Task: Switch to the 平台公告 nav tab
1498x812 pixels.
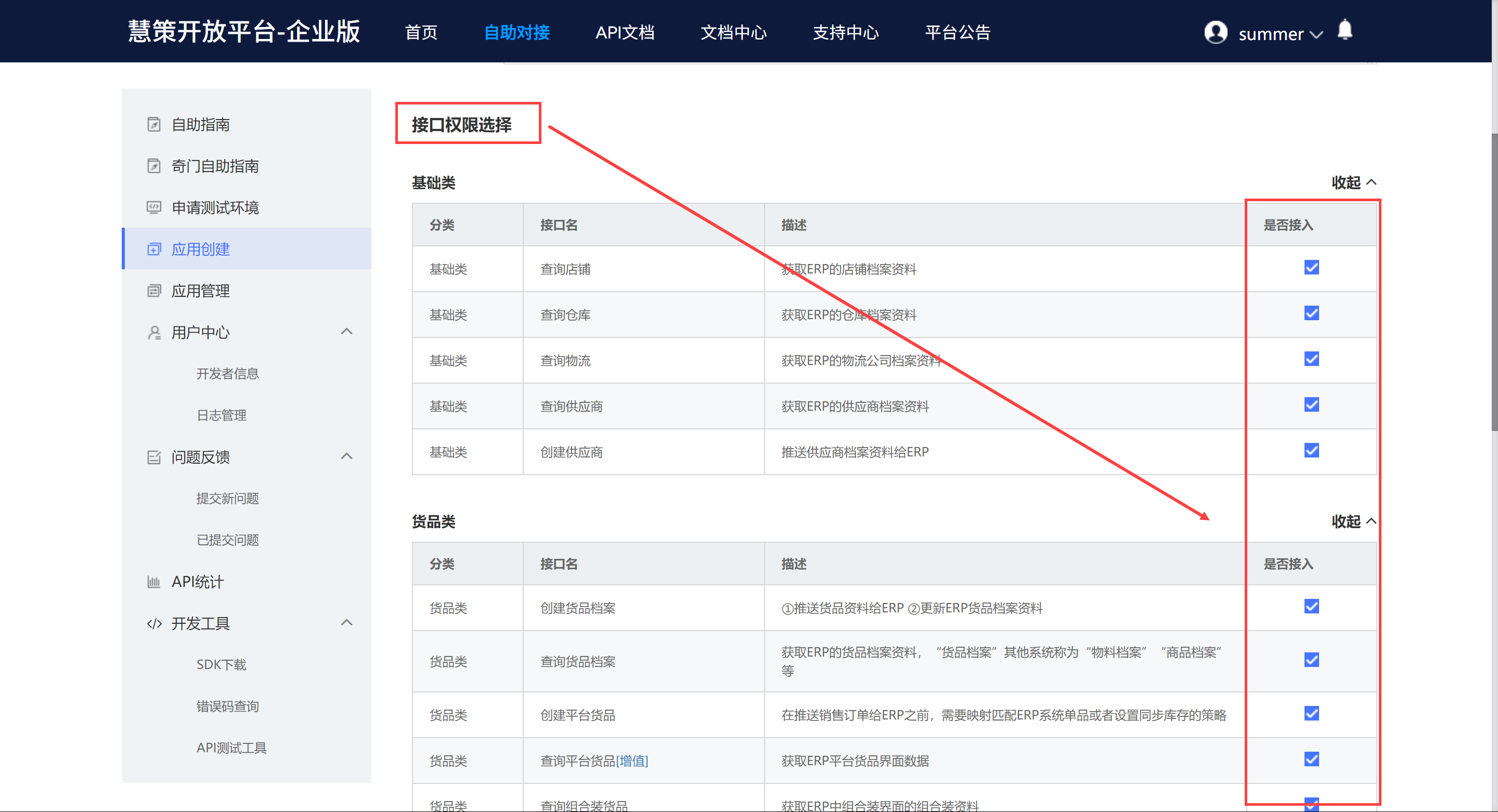Action: point(957,33)
